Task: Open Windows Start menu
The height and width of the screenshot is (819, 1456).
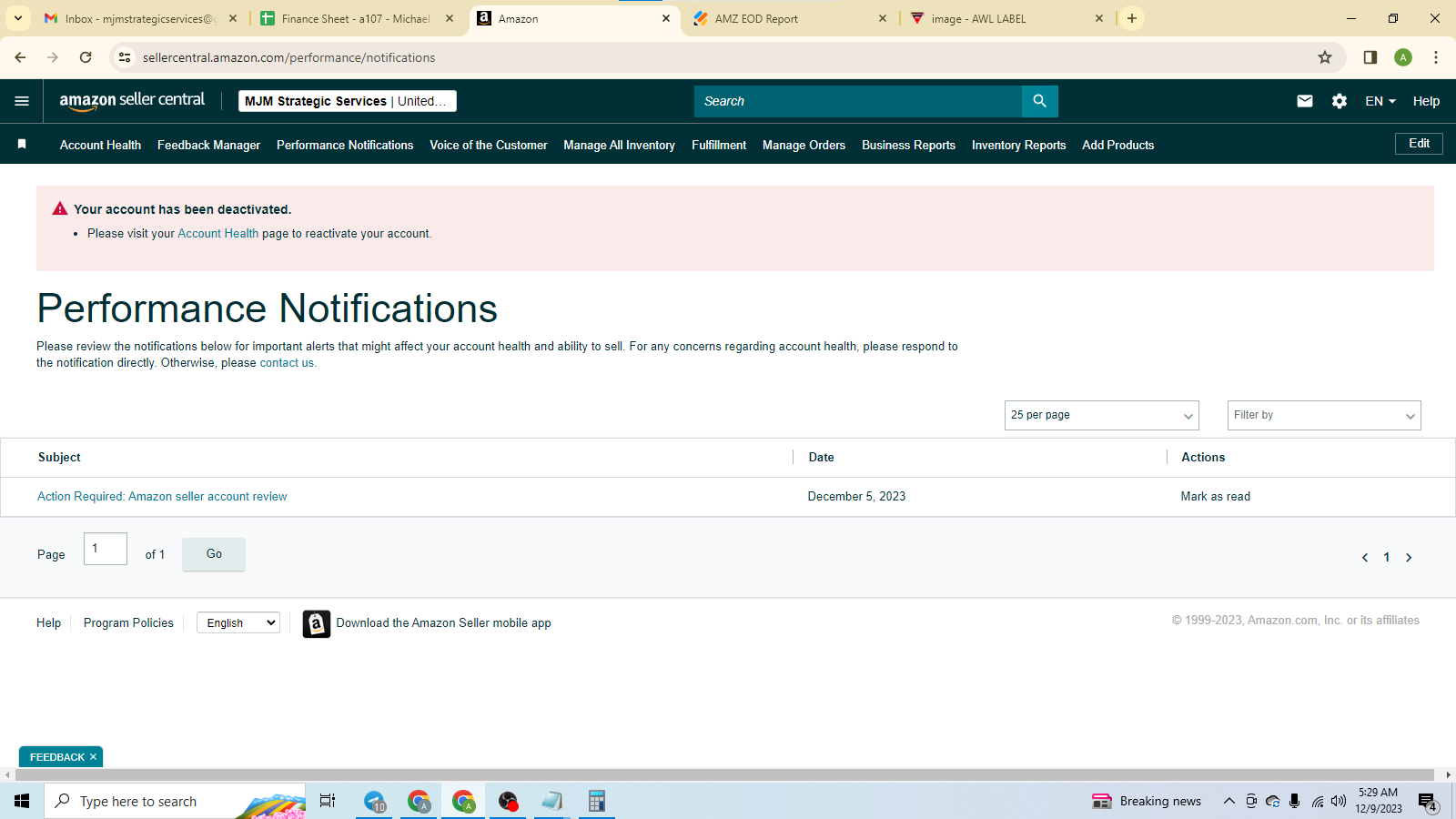Action: tap(22, 801)
